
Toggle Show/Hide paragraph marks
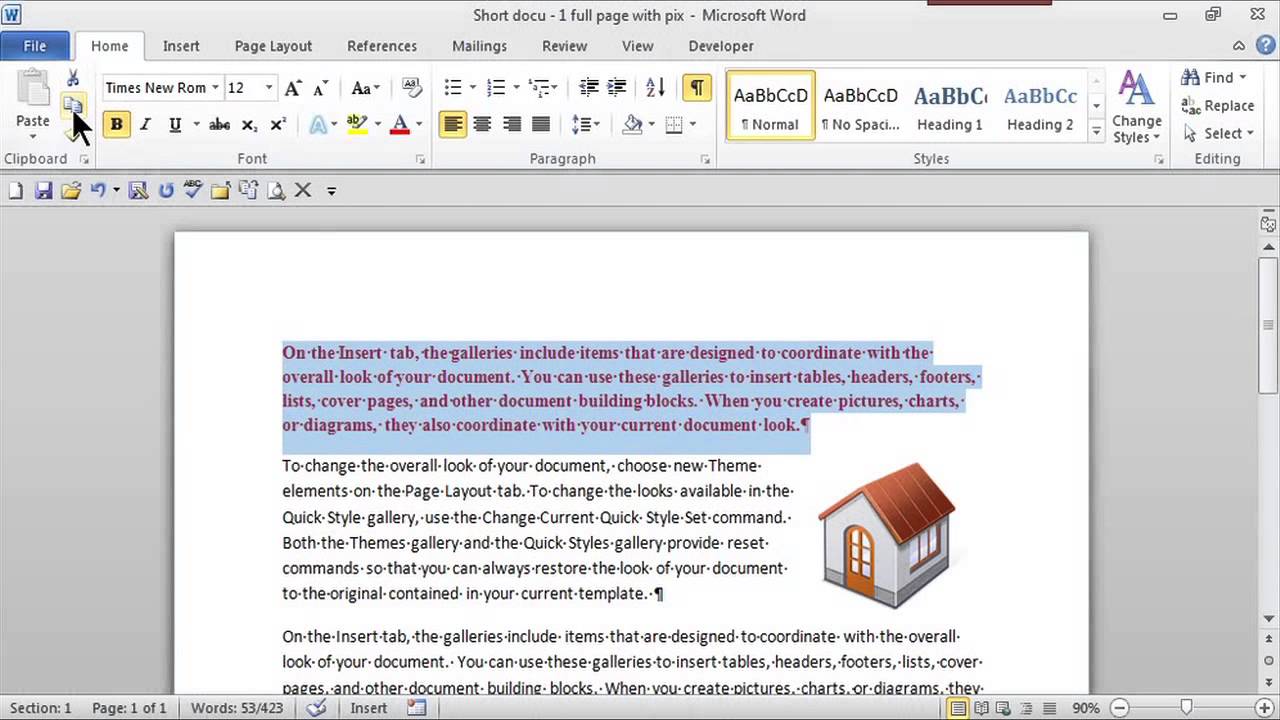697,88
